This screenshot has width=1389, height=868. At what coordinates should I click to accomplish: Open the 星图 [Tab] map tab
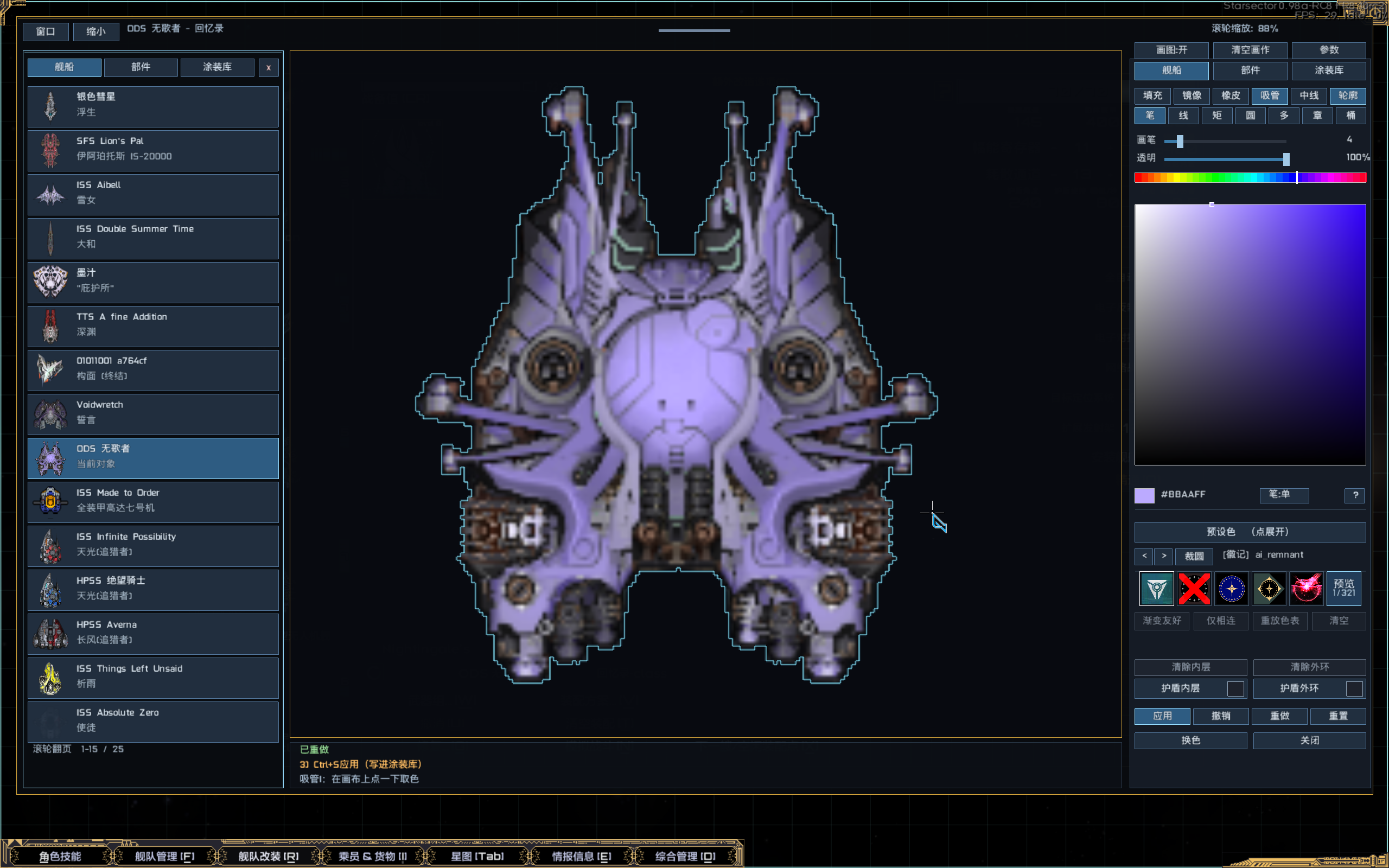(x=477, y=857)
